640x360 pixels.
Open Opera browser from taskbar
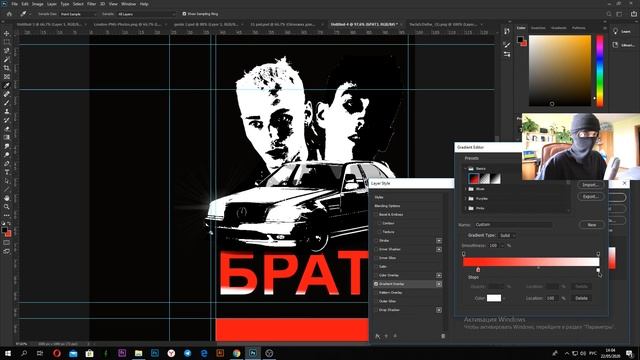[57, 353]
